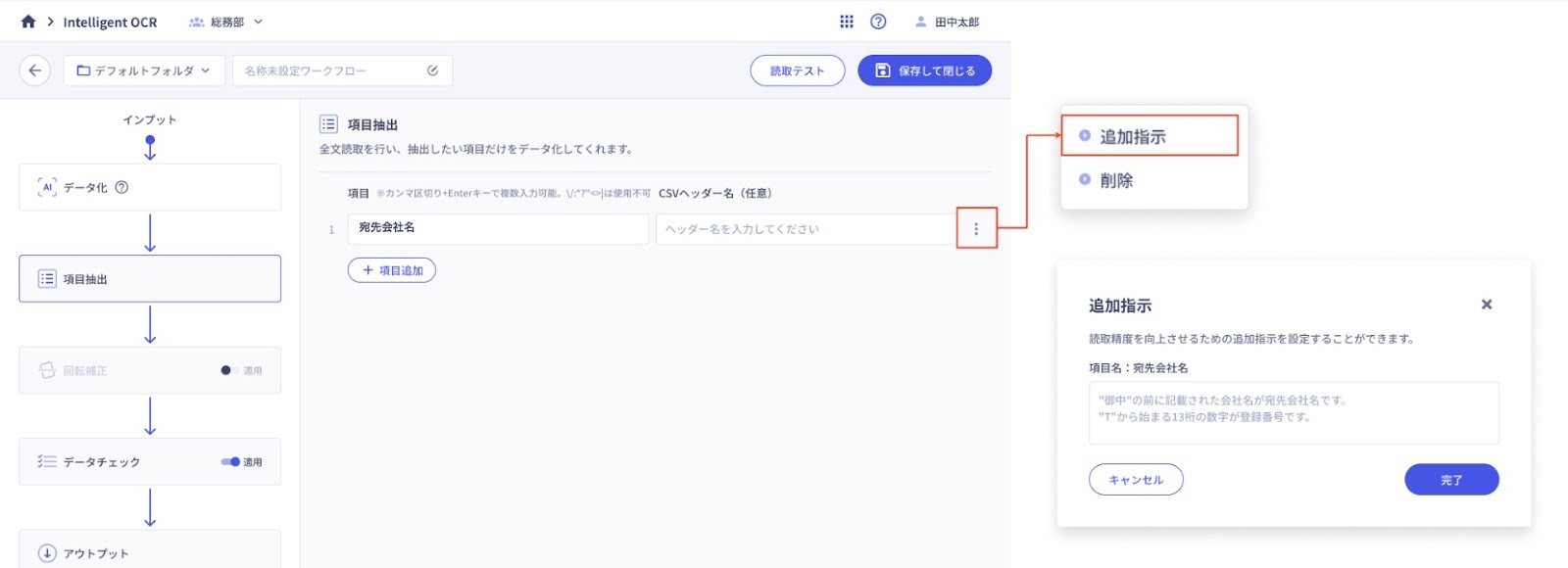Click the workflow name edit icon
The image size is (1568, 568).
(432, 71)
